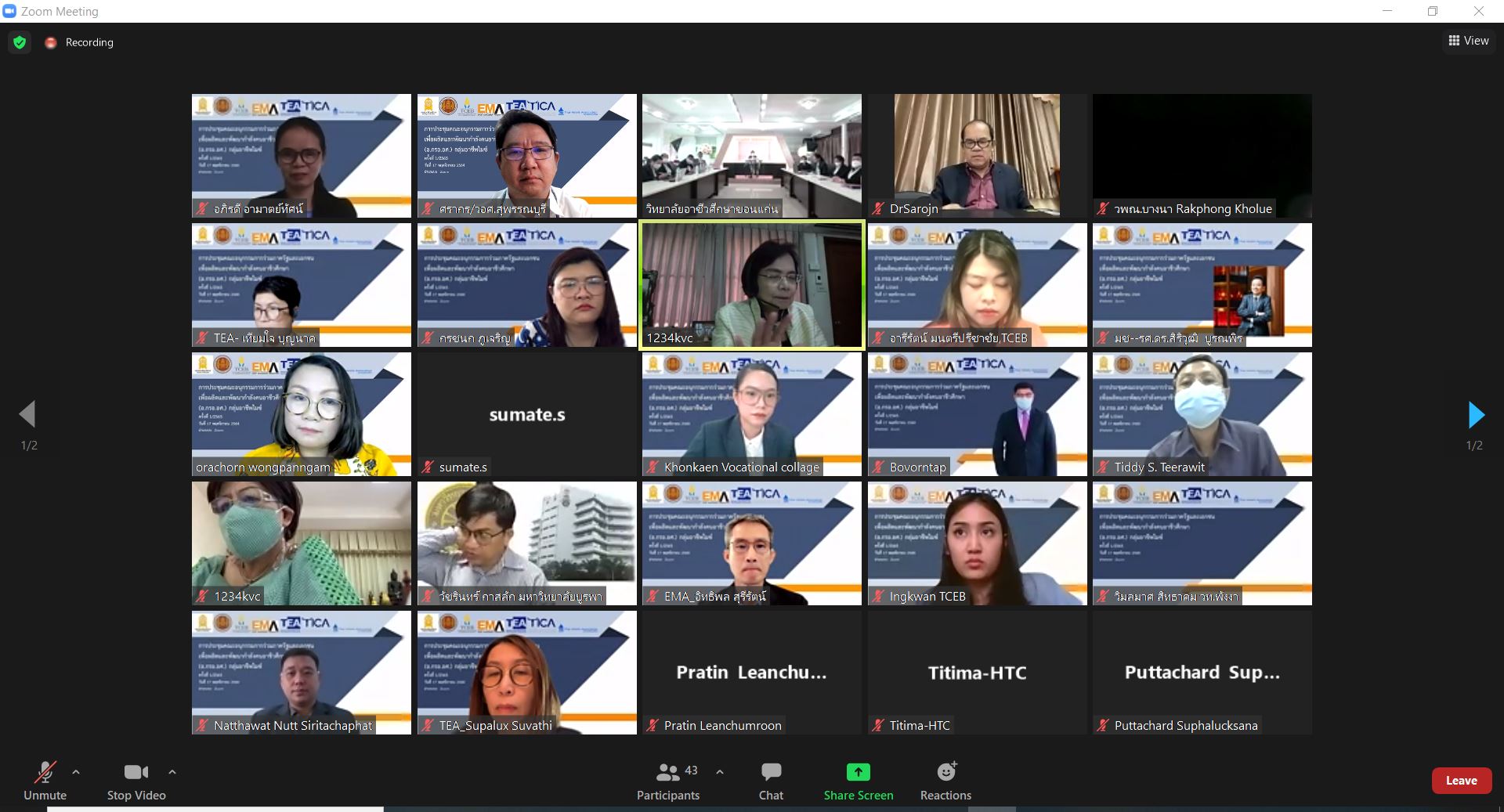This screenshot has height=812, width=1504.
Task: Click the Unmute microphone icon
Action: (x=45, y=772)
